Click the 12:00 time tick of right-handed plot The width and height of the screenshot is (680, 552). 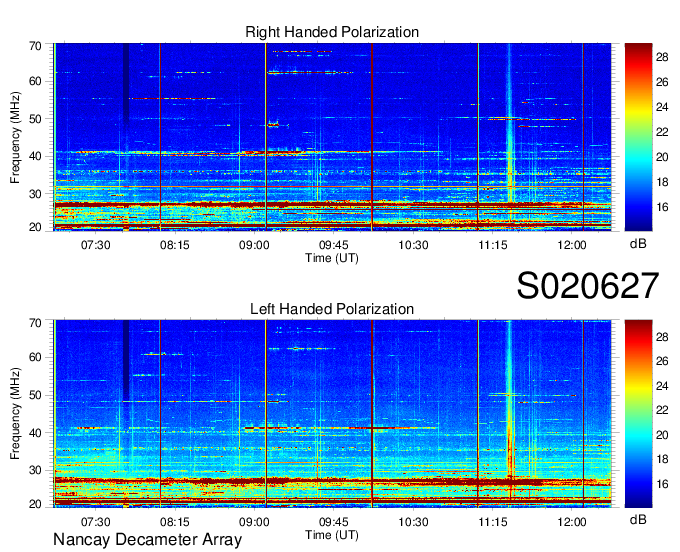(x=572, y=245)
